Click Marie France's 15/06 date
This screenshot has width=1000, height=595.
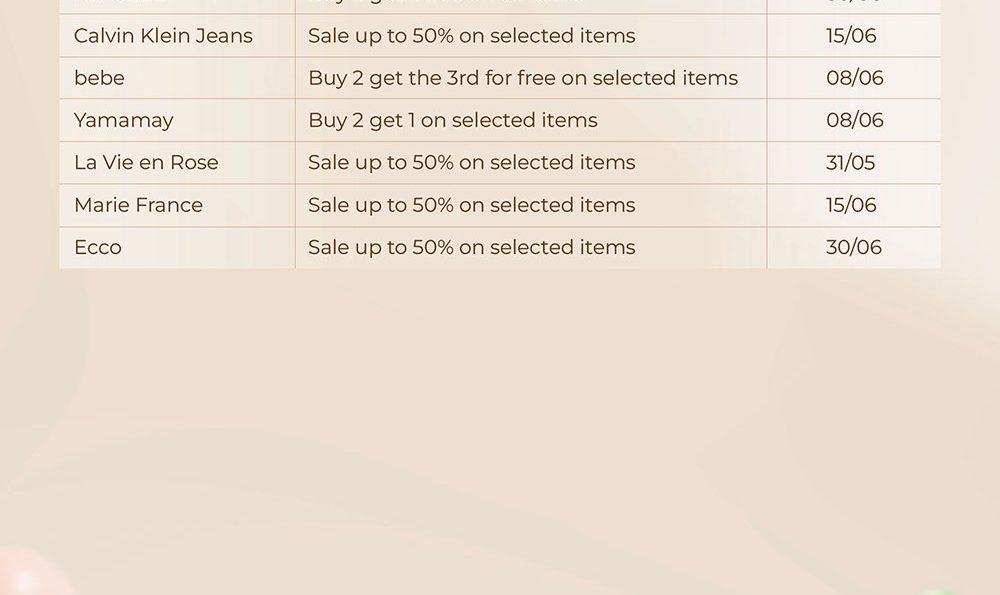(x=851, y=205)
